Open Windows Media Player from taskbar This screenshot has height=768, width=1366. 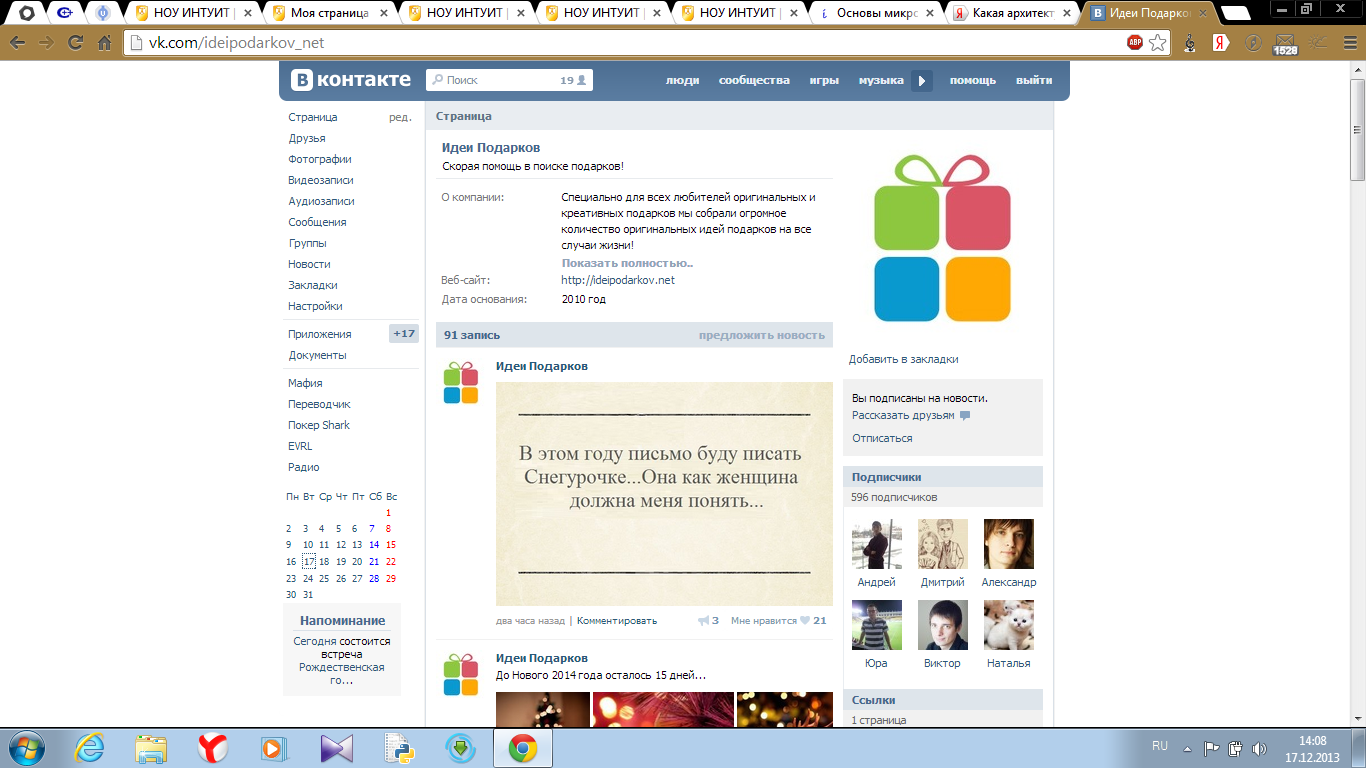click(x=273, y=748)
